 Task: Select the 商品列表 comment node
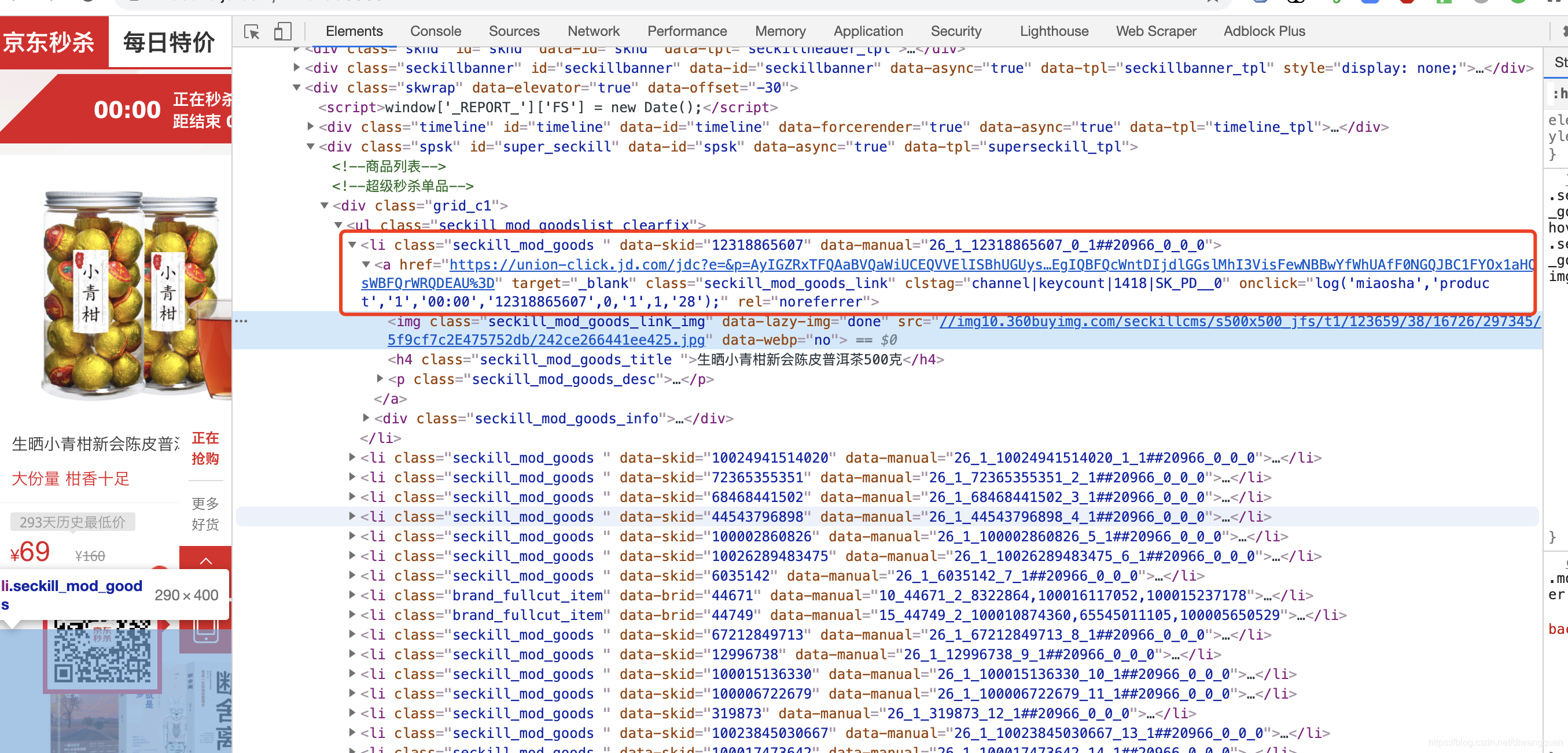pos(388,166)
